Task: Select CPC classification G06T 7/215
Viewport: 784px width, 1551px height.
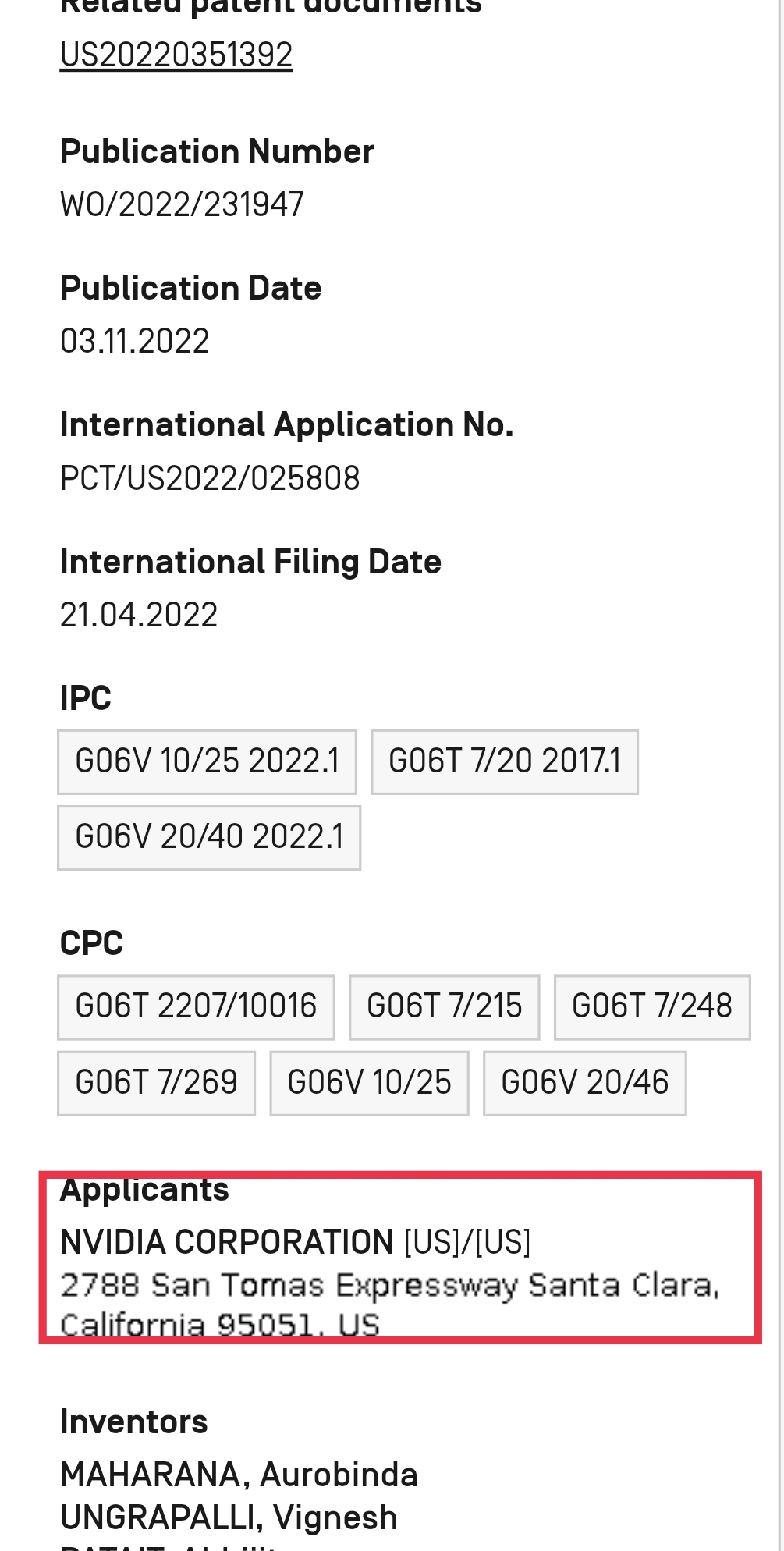Action: click(444, 1006)
